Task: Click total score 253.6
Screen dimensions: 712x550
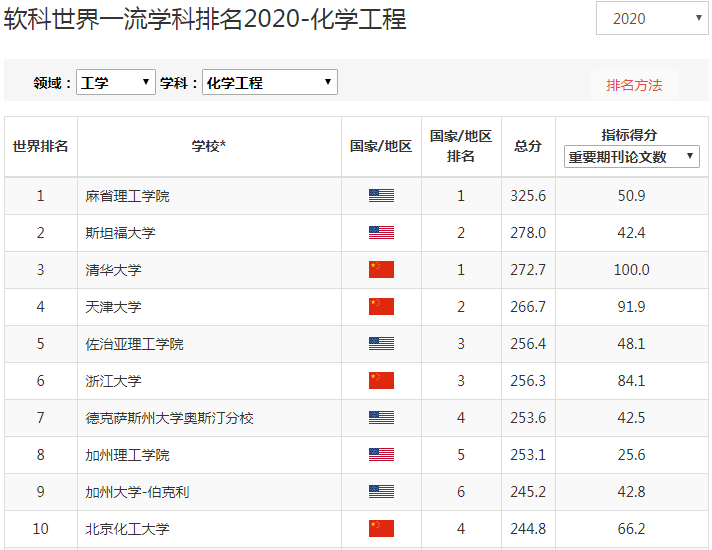Action: (528, 418)
